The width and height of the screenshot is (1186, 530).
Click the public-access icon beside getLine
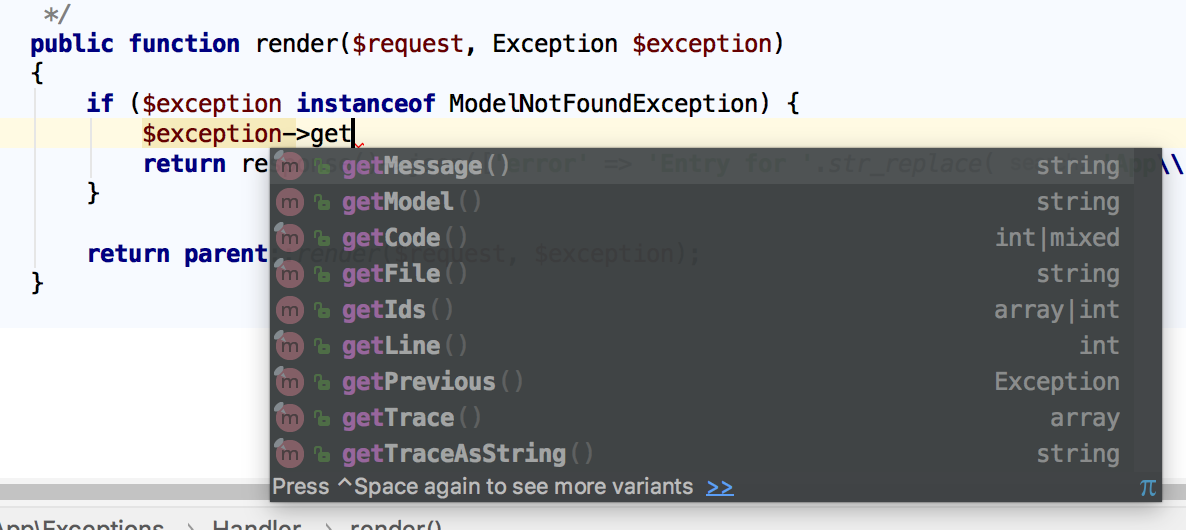click(322, 346)
